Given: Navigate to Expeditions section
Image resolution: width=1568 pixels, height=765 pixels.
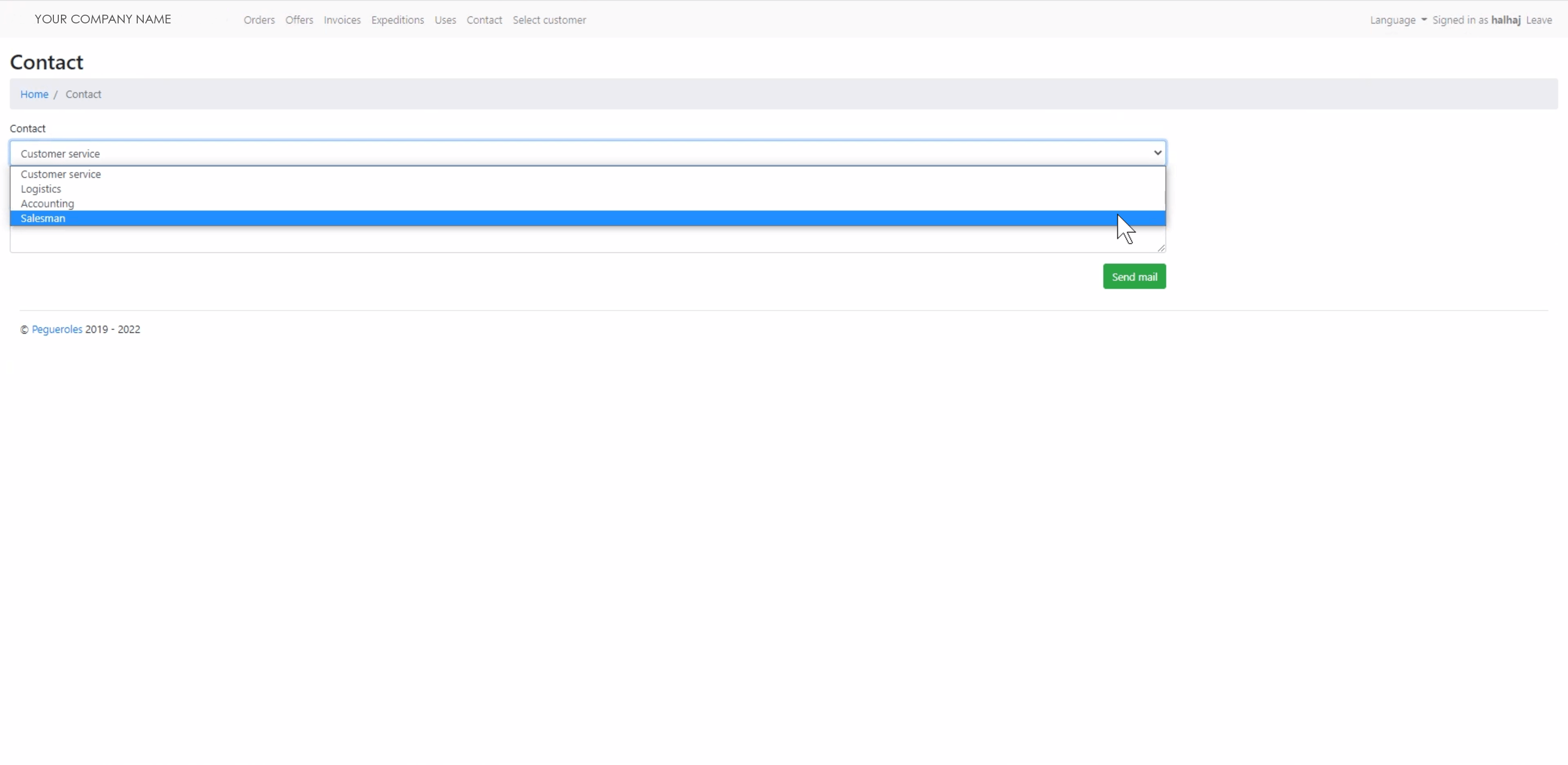Looking at the screenshot, I should click(397, 20).
